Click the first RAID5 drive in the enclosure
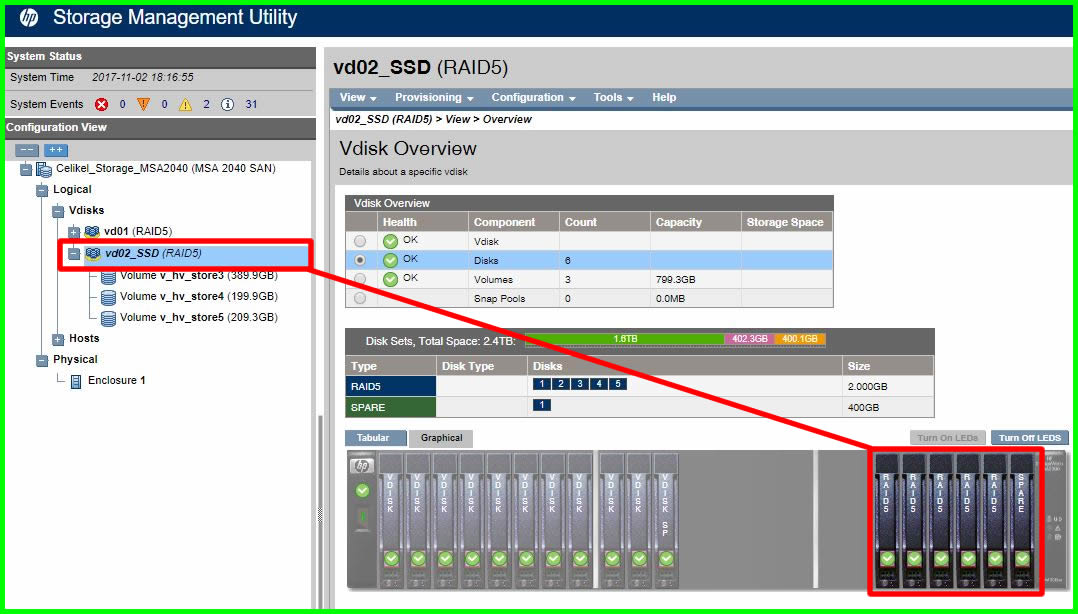The image size is (1078, 614). (x=887, y=520)
